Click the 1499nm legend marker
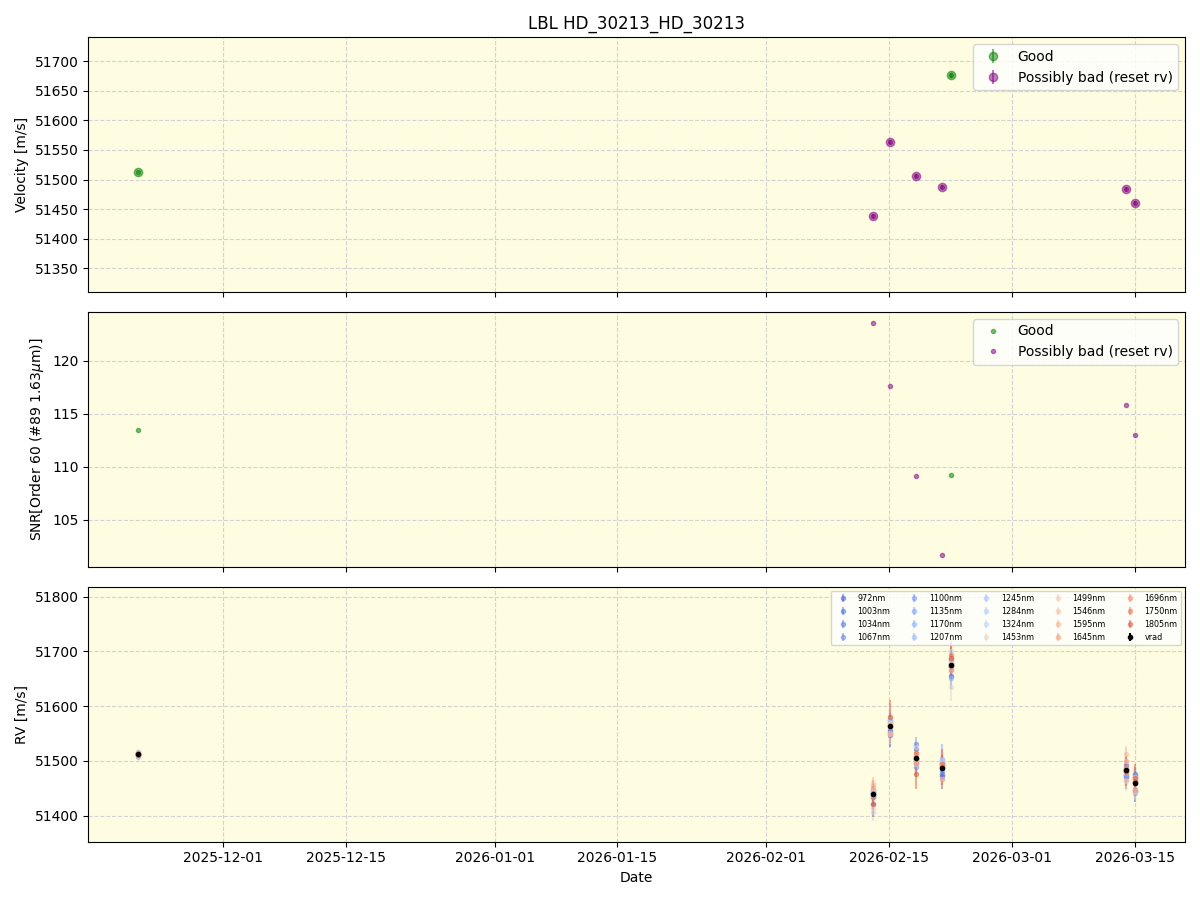Screen dimensions: 1200x900 click(x=1058, y=598)
